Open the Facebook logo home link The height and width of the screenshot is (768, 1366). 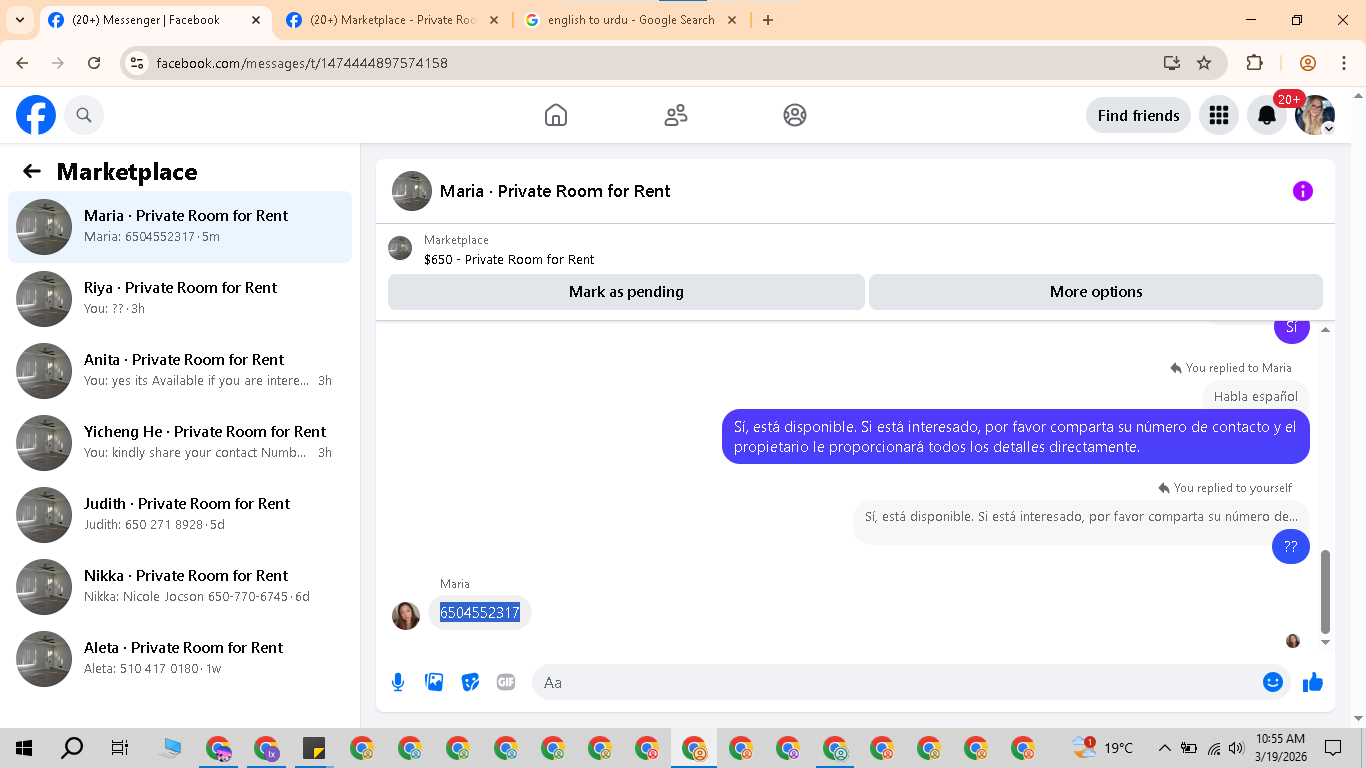click(x=36, y=115)
